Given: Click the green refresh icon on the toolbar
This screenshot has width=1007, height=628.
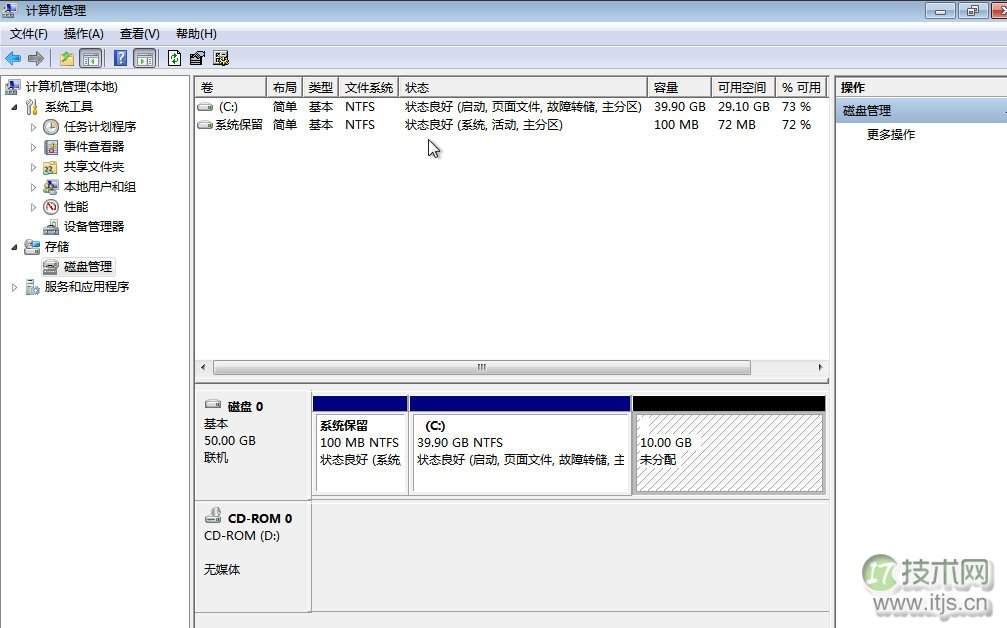Looking at the screenshot, I should 172,58.
